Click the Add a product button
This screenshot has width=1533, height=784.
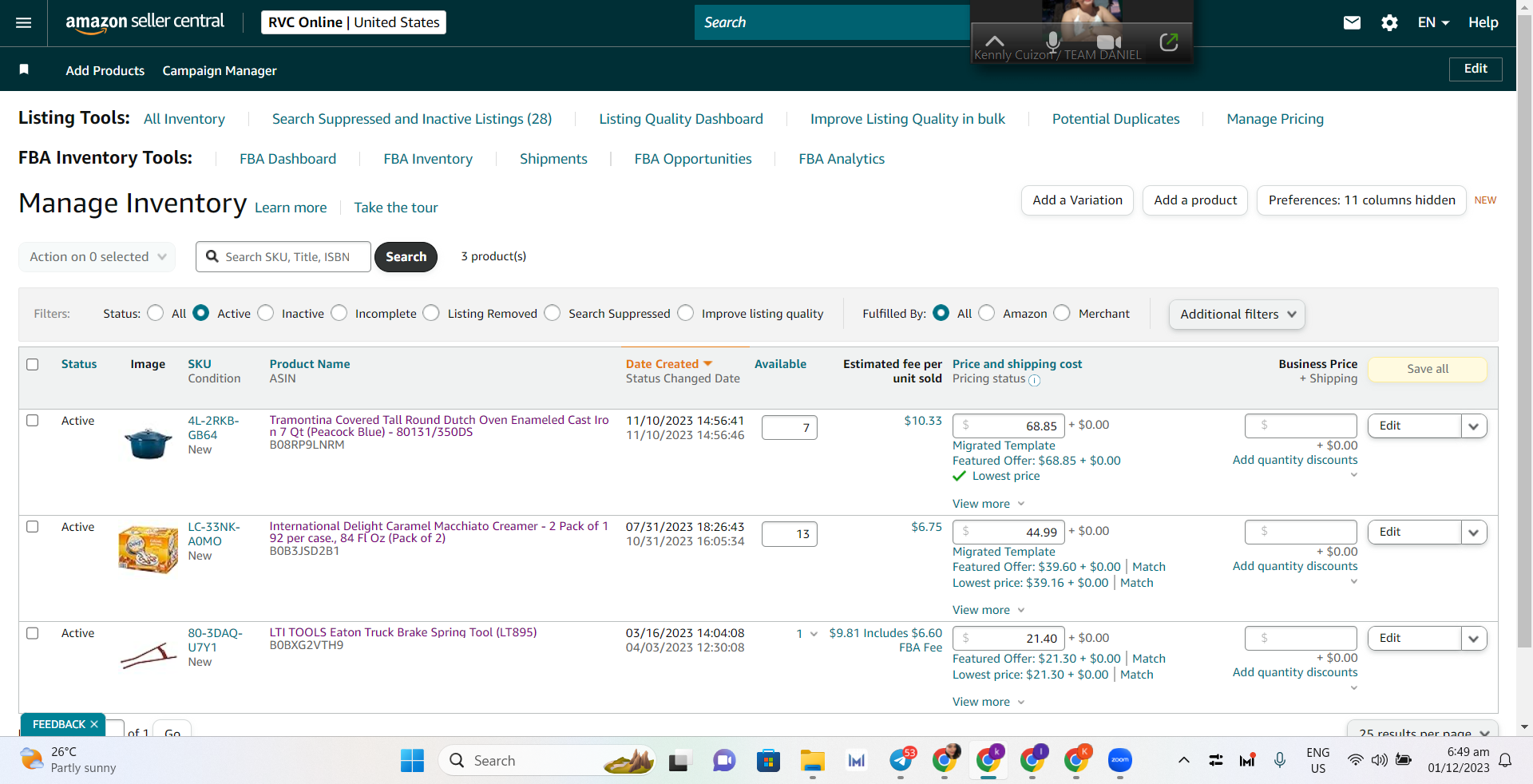[1195, 200]
